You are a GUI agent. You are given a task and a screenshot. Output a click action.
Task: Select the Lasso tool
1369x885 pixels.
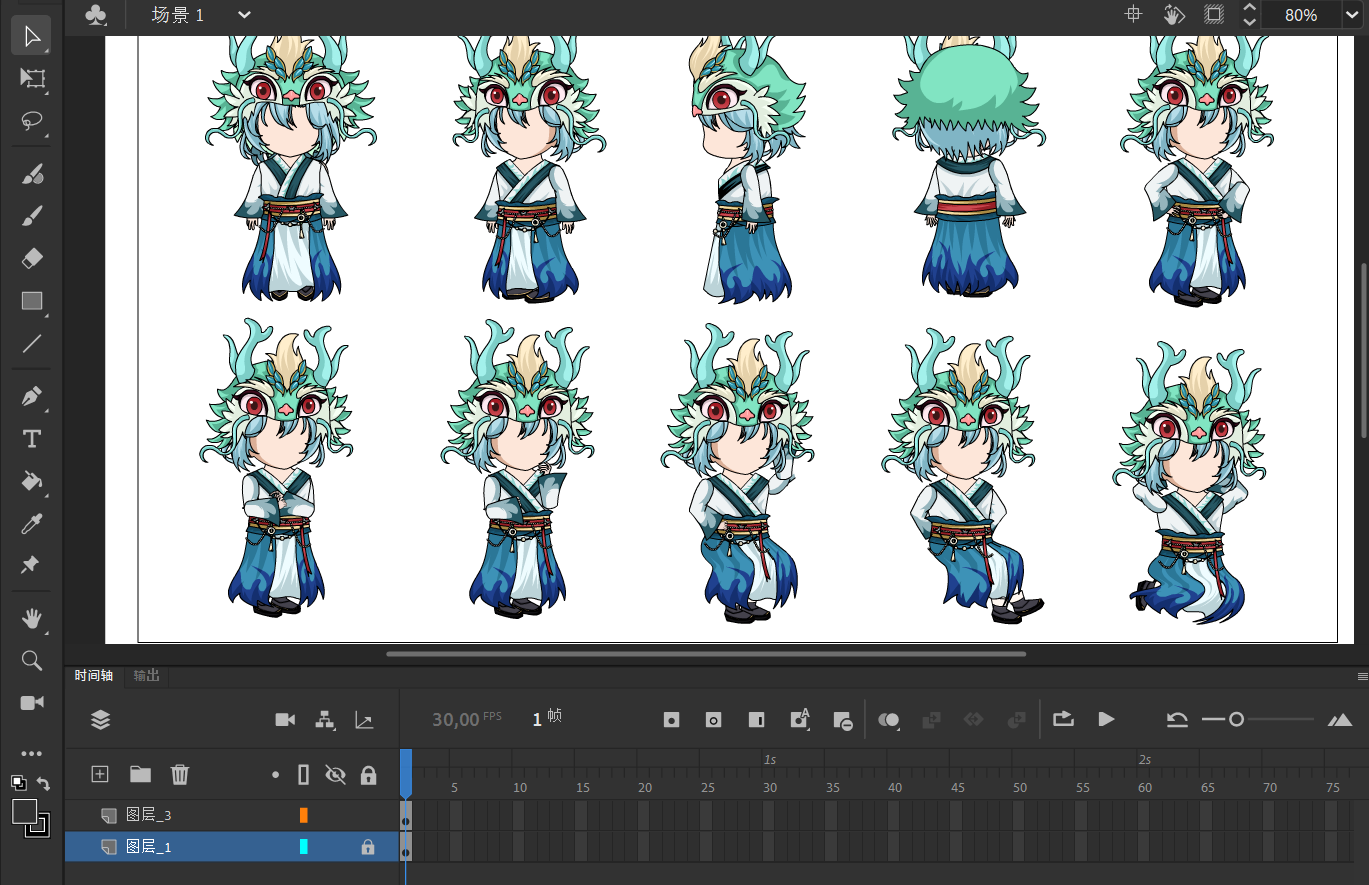point(32,121)
